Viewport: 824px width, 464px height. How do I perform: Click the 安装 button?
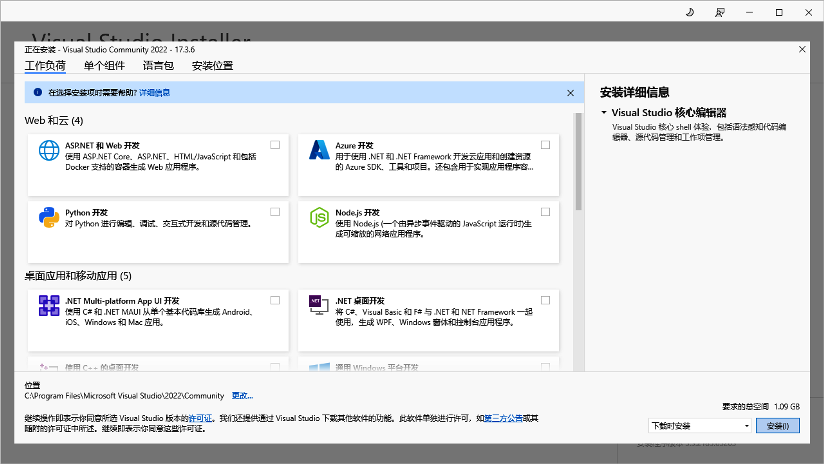[x=778, y=426]
